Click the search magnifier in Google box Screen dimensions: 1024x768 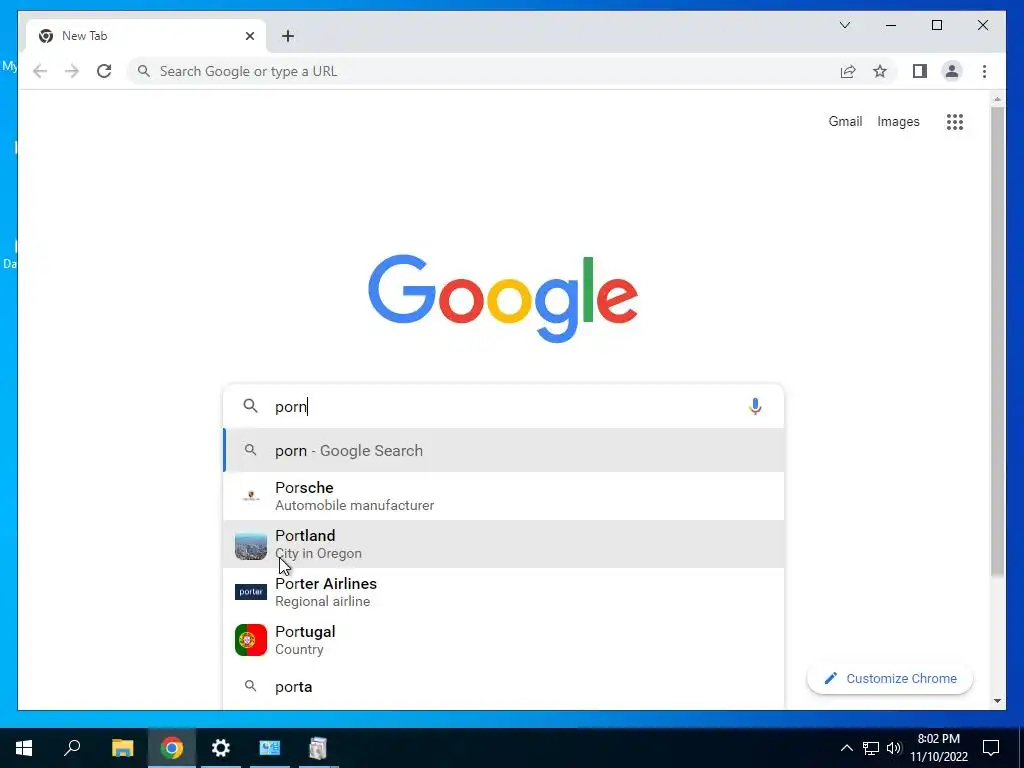(x=250, y=406)
